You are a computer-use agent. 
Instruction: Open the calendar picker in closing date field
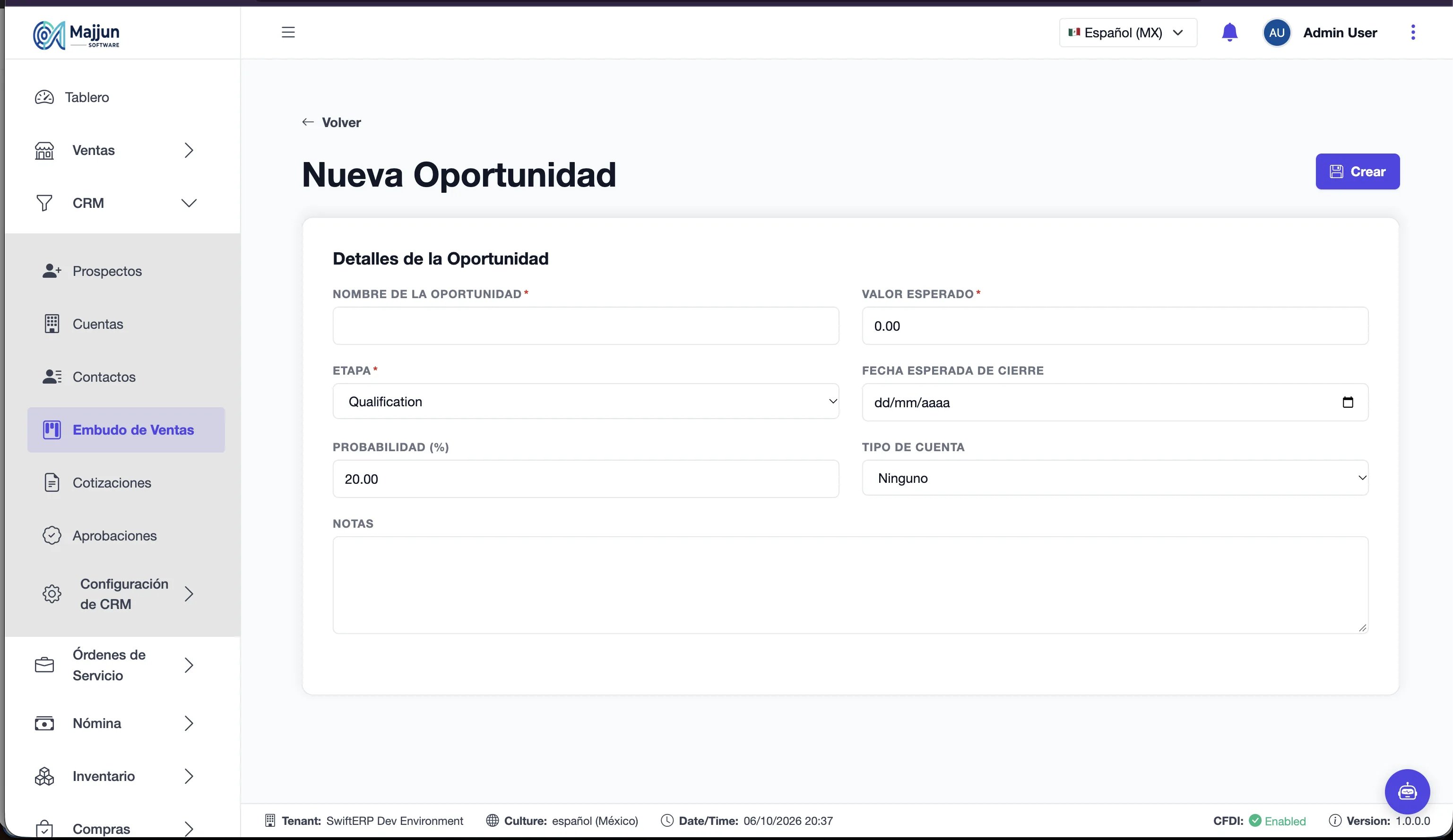[x=1348, y=402]
